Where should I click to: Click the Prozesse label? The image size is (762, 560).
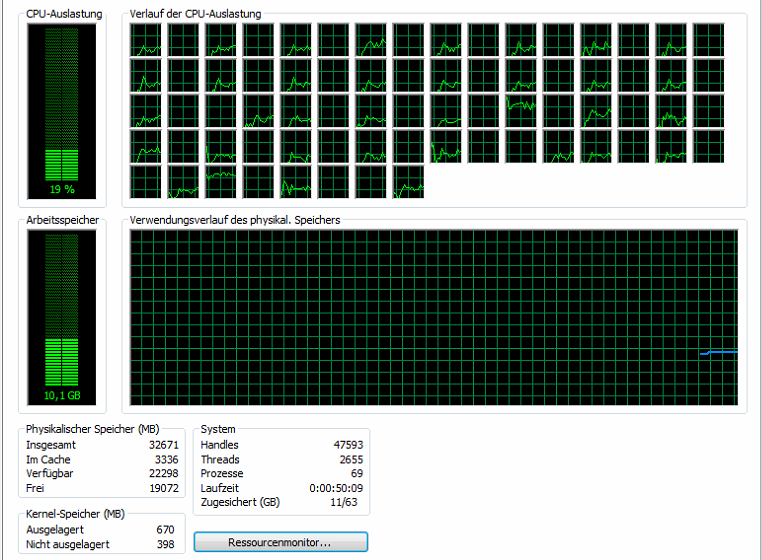pos(222,473)
